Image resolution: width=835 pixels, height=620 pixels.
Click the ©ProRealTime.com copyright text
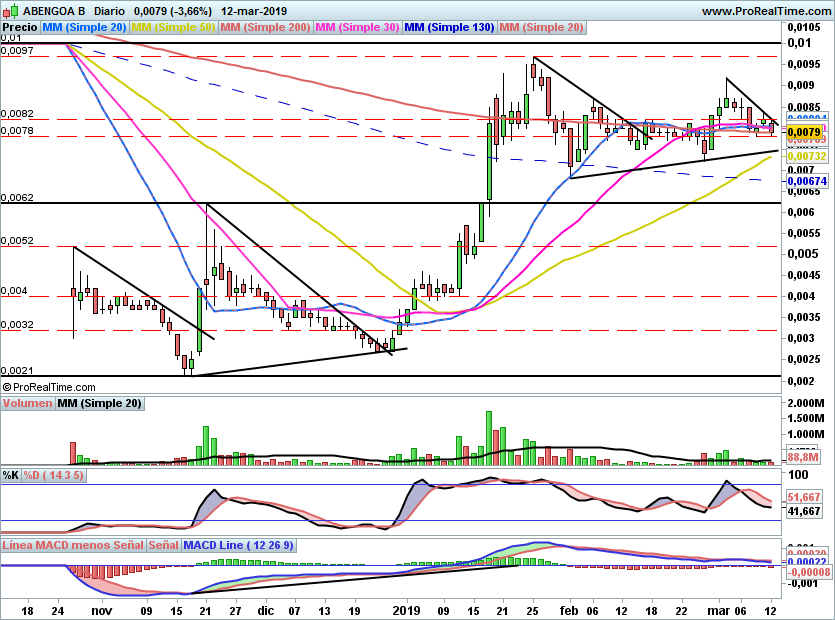point(49,387)
